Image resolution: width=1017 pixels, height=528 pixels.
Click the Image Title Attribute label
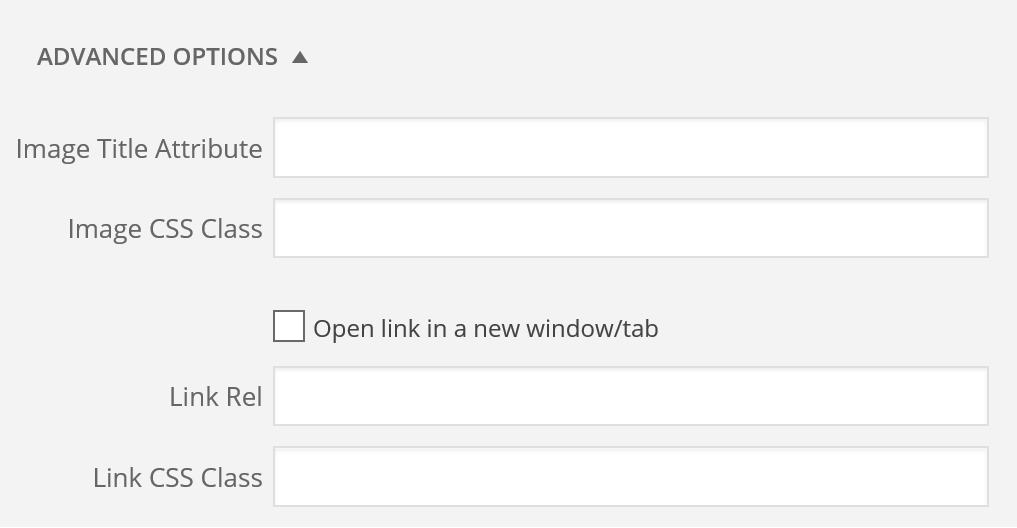(x=139, y=149)
